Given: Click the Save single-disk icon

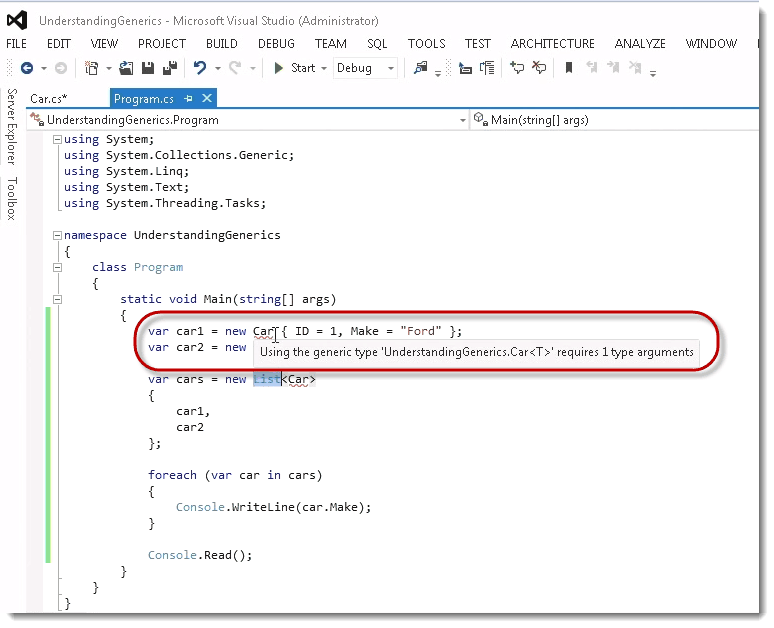Looking at the screenshot, I should [148, 68].
